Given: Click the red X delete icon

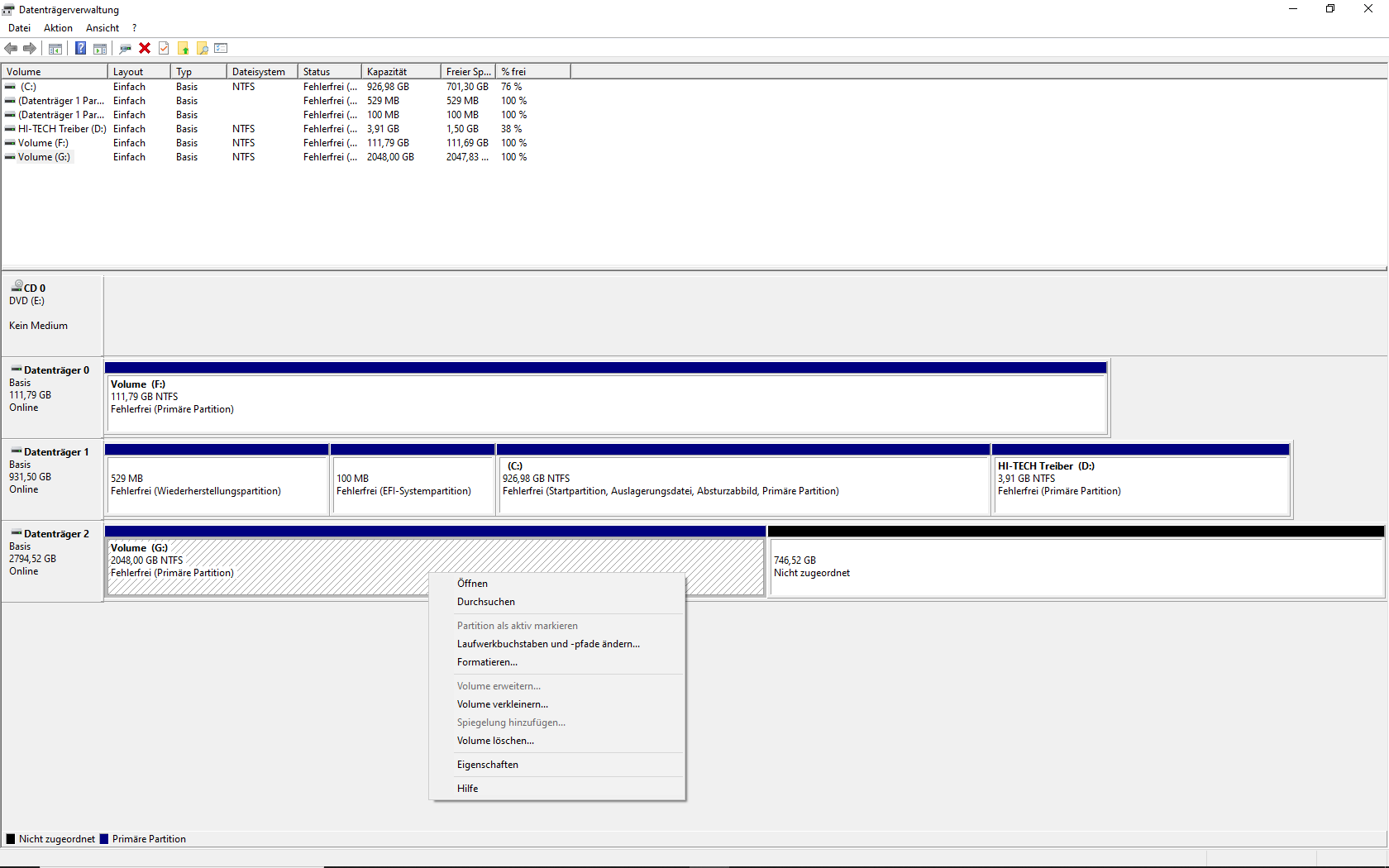Looking at the screenshot, I should [145, 48].
